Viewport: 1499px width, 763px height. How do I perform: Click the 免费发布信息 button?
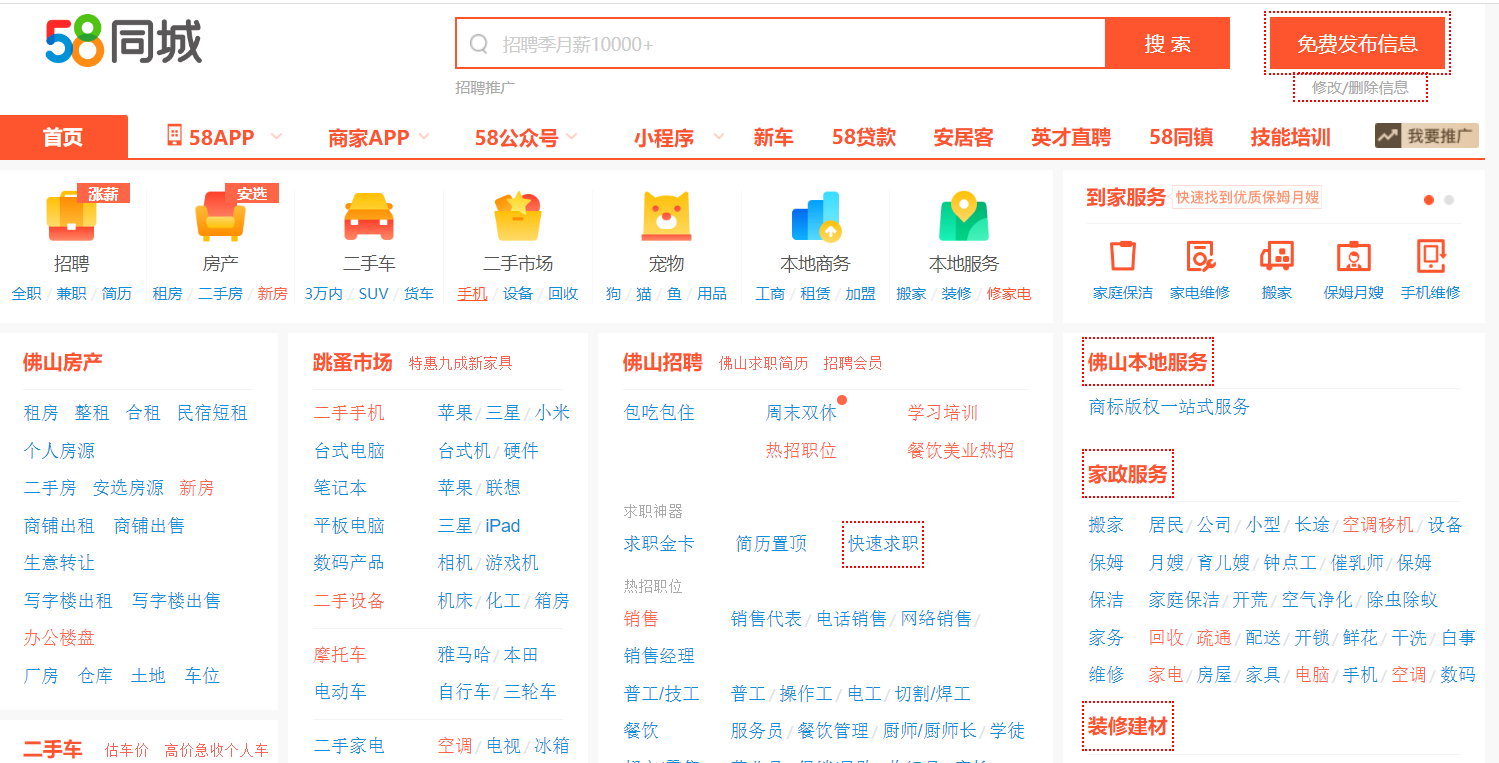[1357, 44]
